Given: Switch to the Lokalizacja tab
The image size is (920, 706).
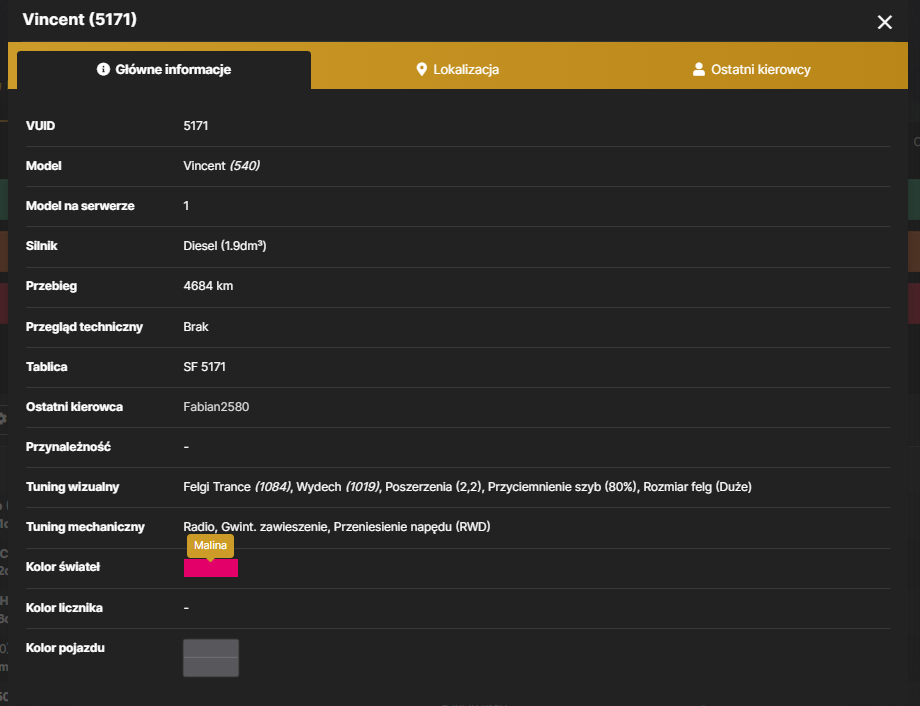Looking at the screenshot, I should coord(458,69).
